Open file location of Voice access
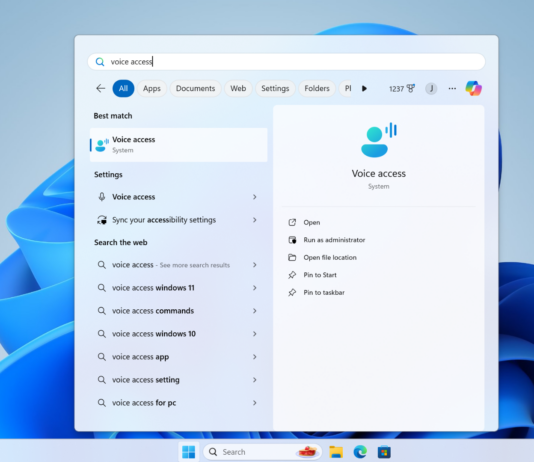Screen dimensions: 534x462 pyautogui.click(x=322, y=257)
